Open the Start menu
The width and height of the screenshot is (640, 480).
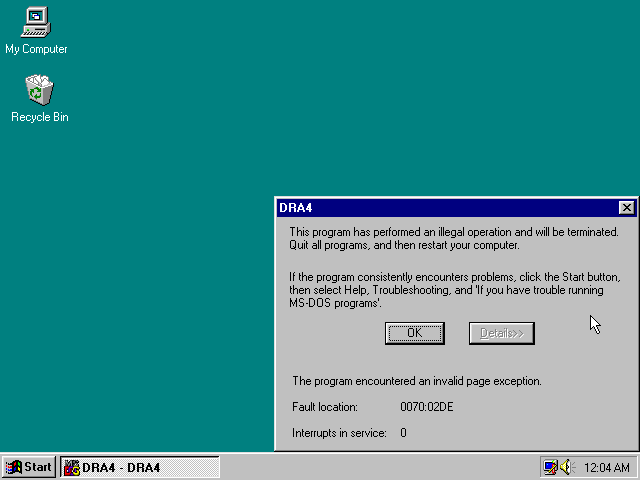pos(29,467)
